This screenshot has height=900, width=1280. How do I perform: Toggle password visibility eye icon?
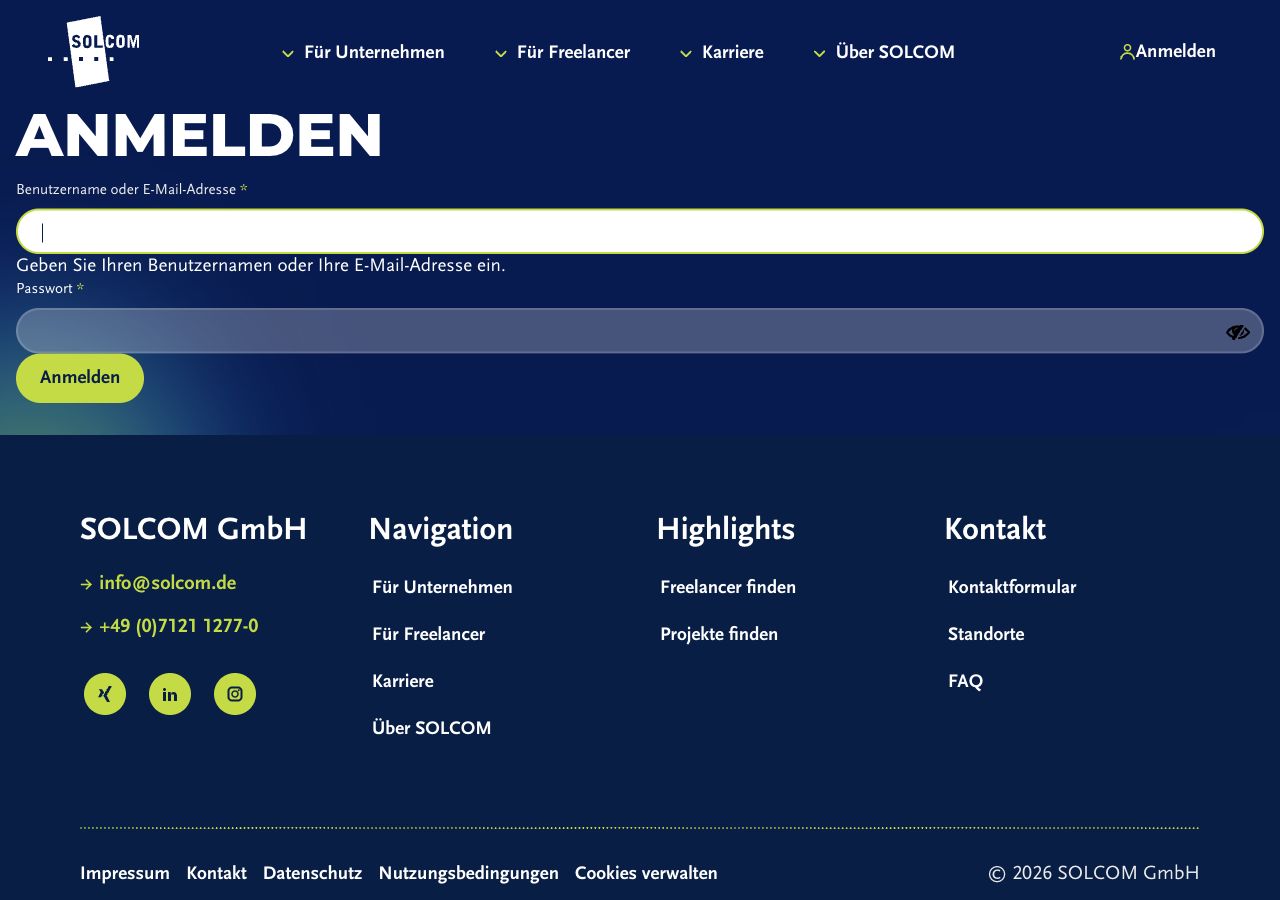pos(1238,332)
